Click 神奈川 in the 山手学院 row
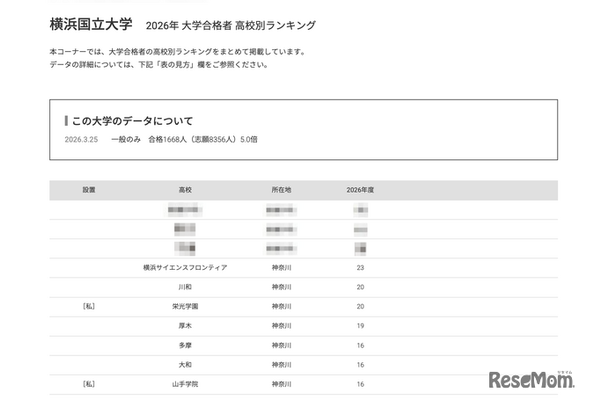The image size is (610, 400). pyautogui.click(x=281, y=384)
